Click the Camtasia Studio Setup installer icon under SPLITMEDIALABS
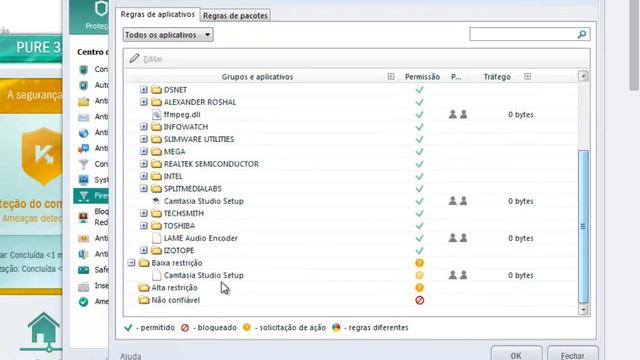Screen dimensions: 640x360 [156, 201]
